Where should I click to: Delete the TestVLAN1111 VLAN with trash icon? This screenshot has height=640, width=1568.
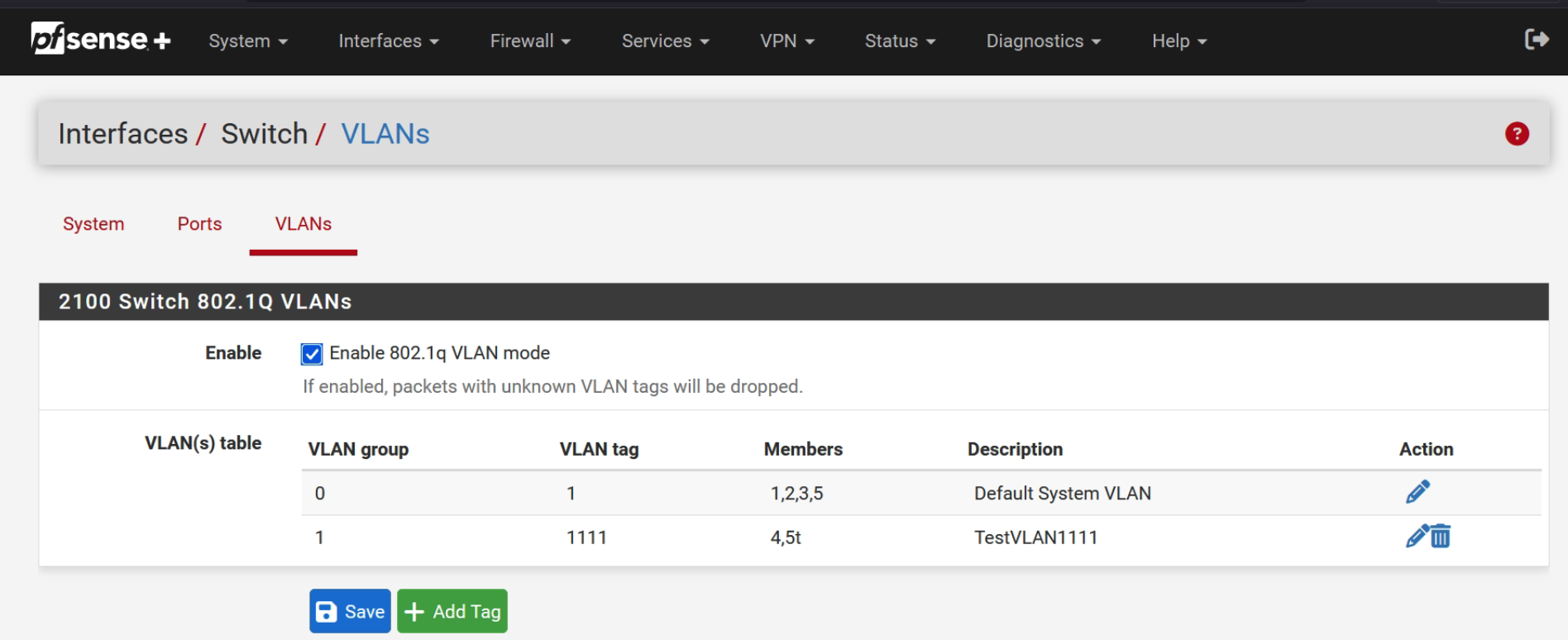(x=1441, y=537)
